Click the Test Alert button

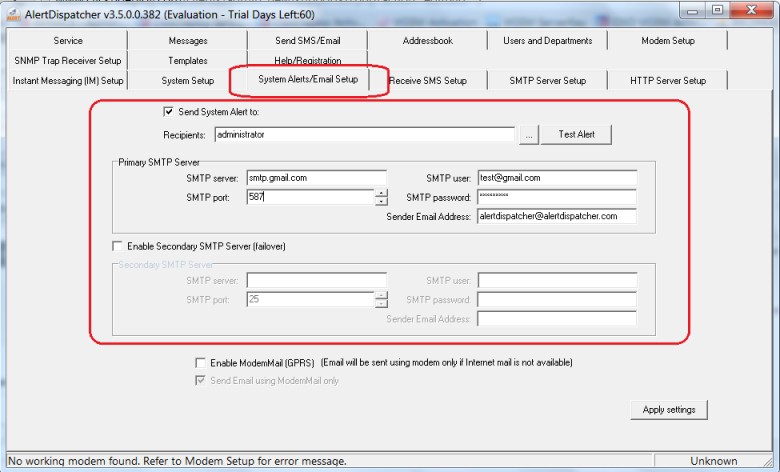(x=576, y=134)
